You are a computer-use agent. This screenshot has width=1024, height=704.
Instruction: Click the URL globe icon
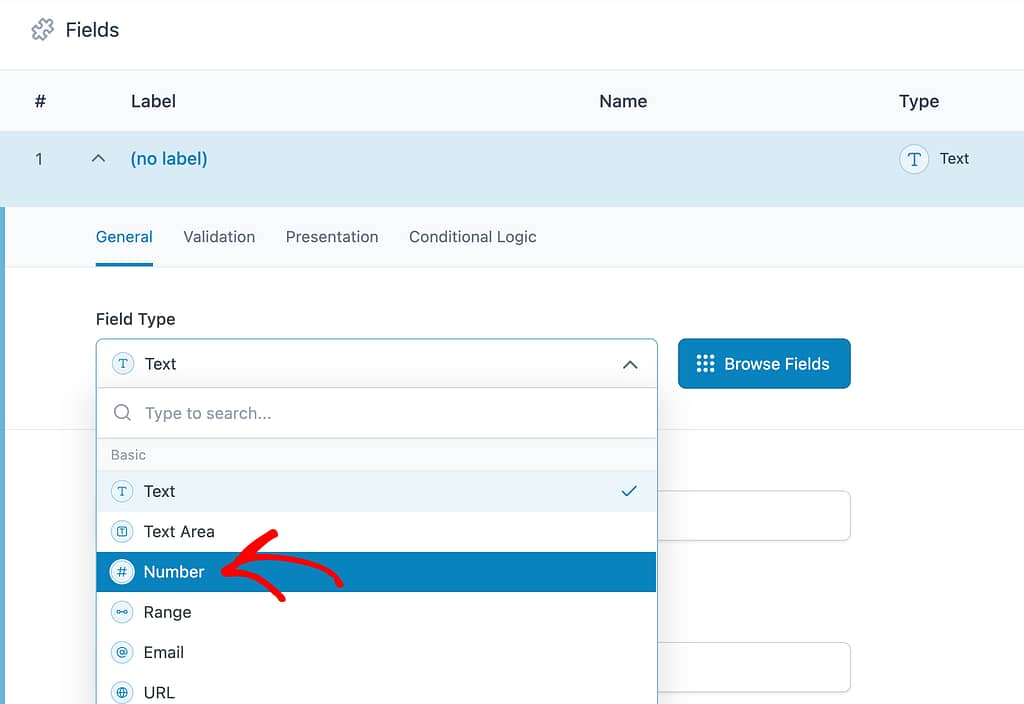tap(122, 692)
